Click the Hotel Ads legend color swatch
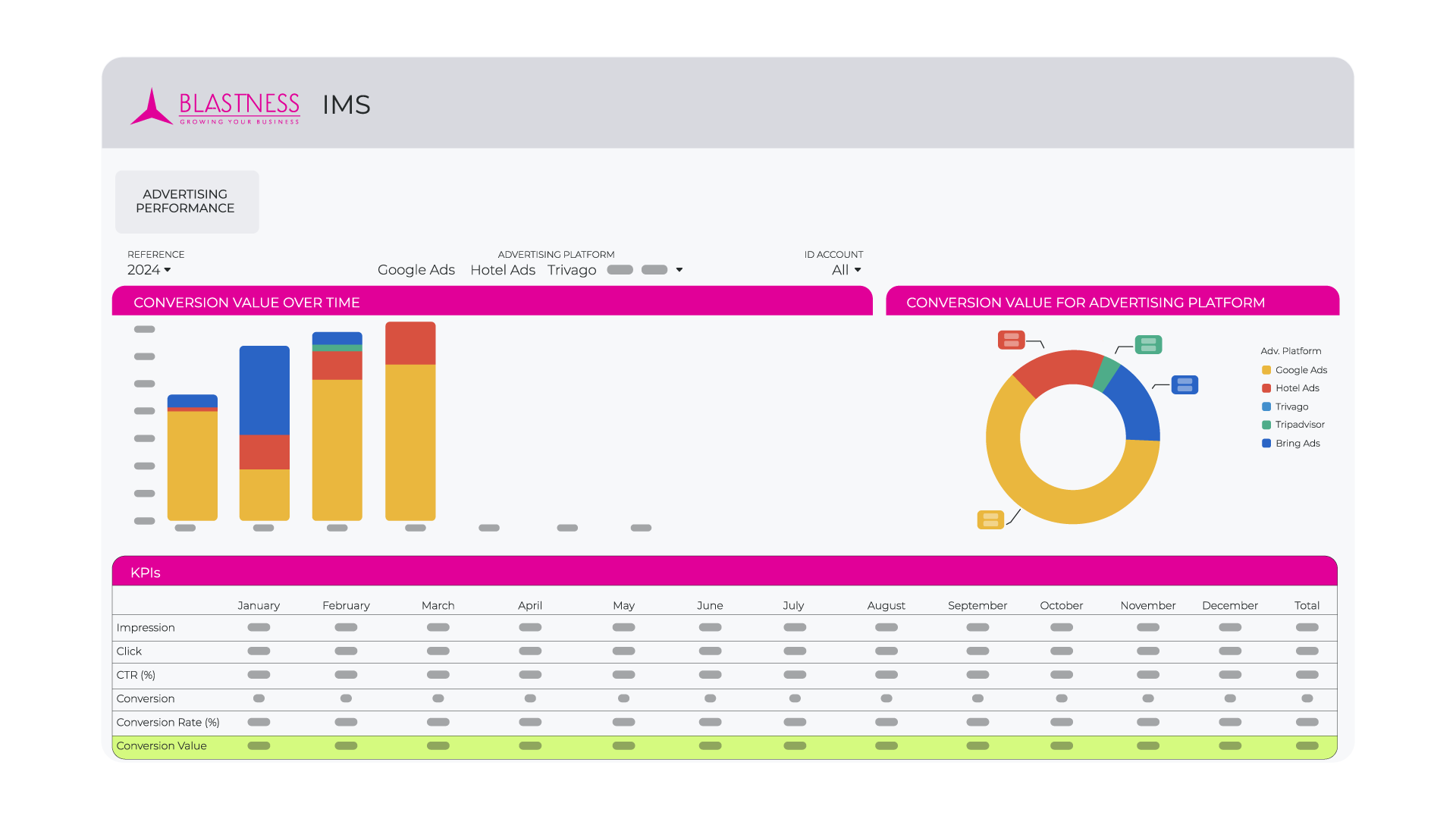 [x=1266, y=388]
